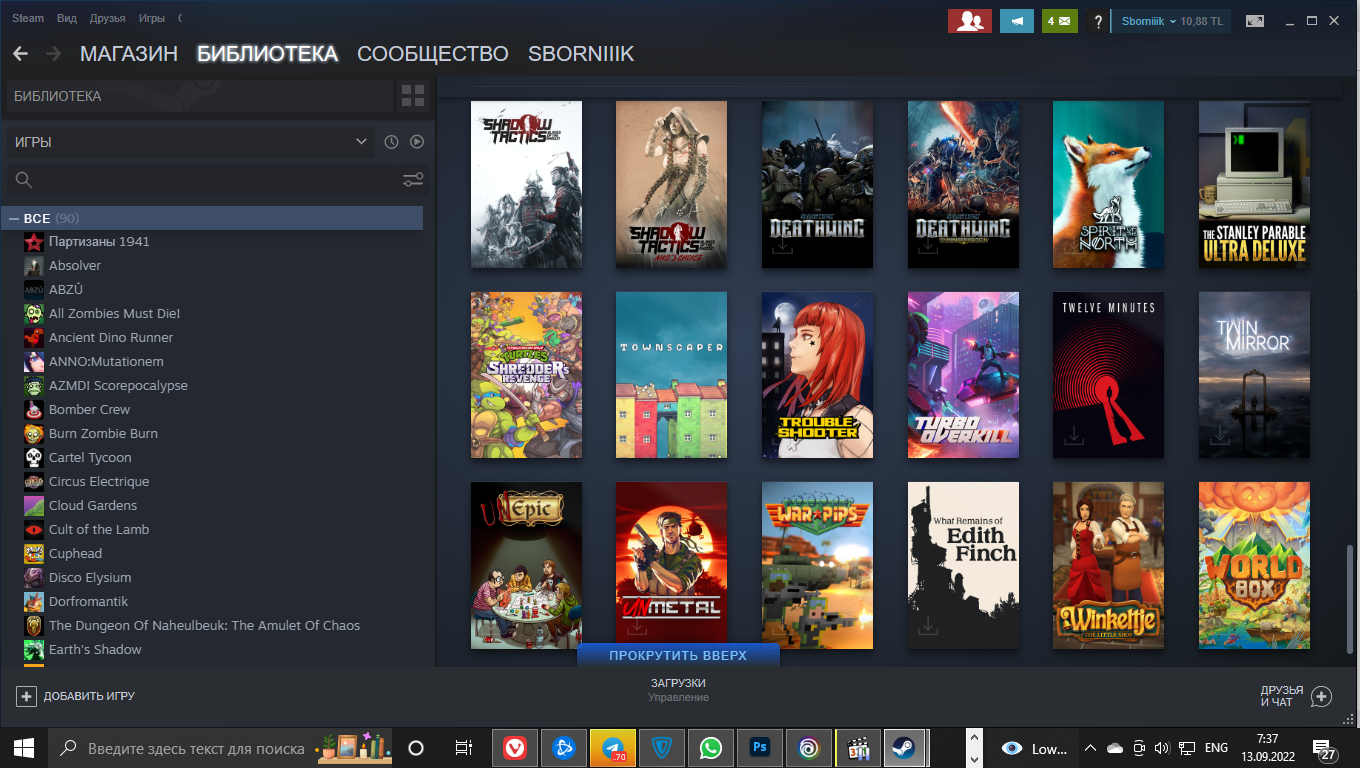Open the Friends and Chat plus icon

1321,696
